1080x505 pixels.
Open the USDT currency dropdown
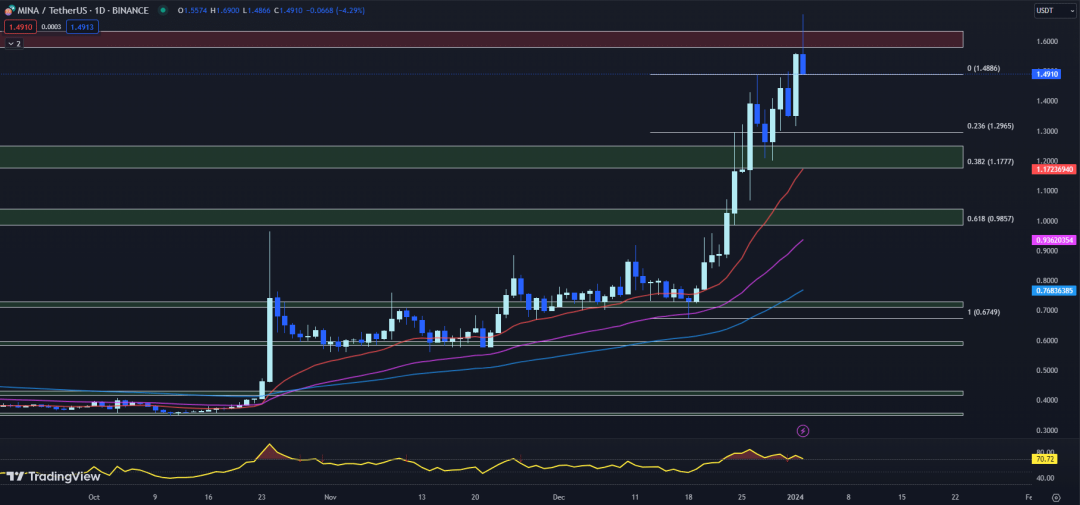(x=1054, y=10)
